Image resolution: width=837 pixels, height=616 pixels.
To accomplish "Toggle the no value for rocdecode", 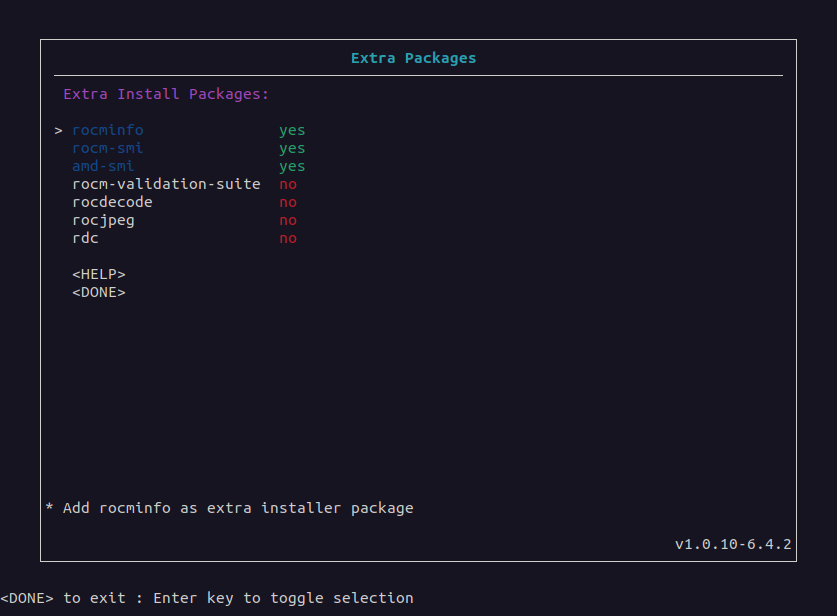I will (x=288, y=202).
